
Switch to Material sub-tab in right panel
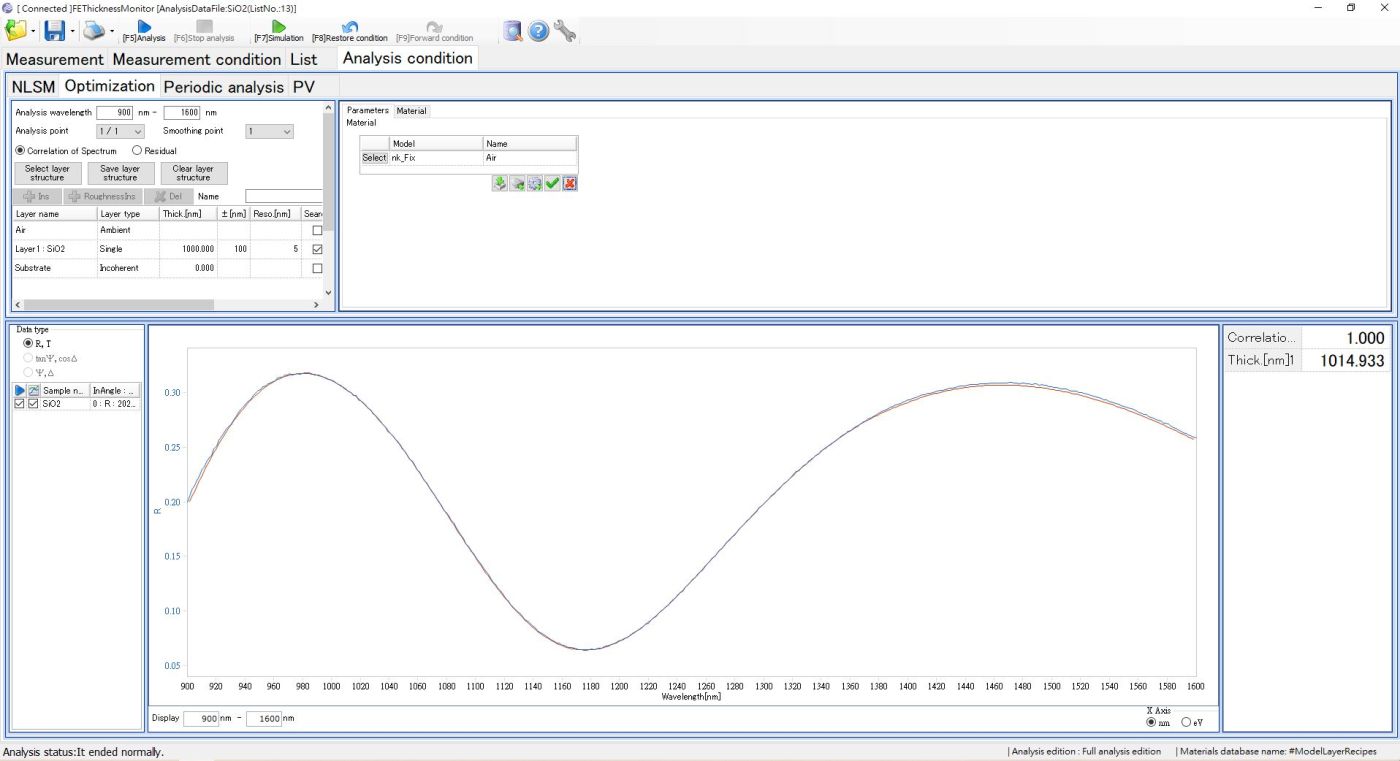[411, 111]
